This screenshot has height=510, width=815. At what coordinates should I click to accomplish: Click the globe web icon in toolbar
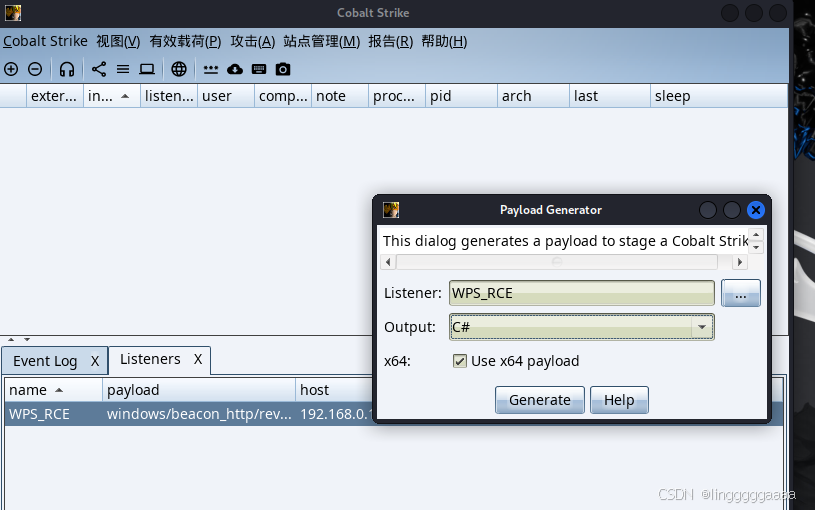tap(179, 69)
